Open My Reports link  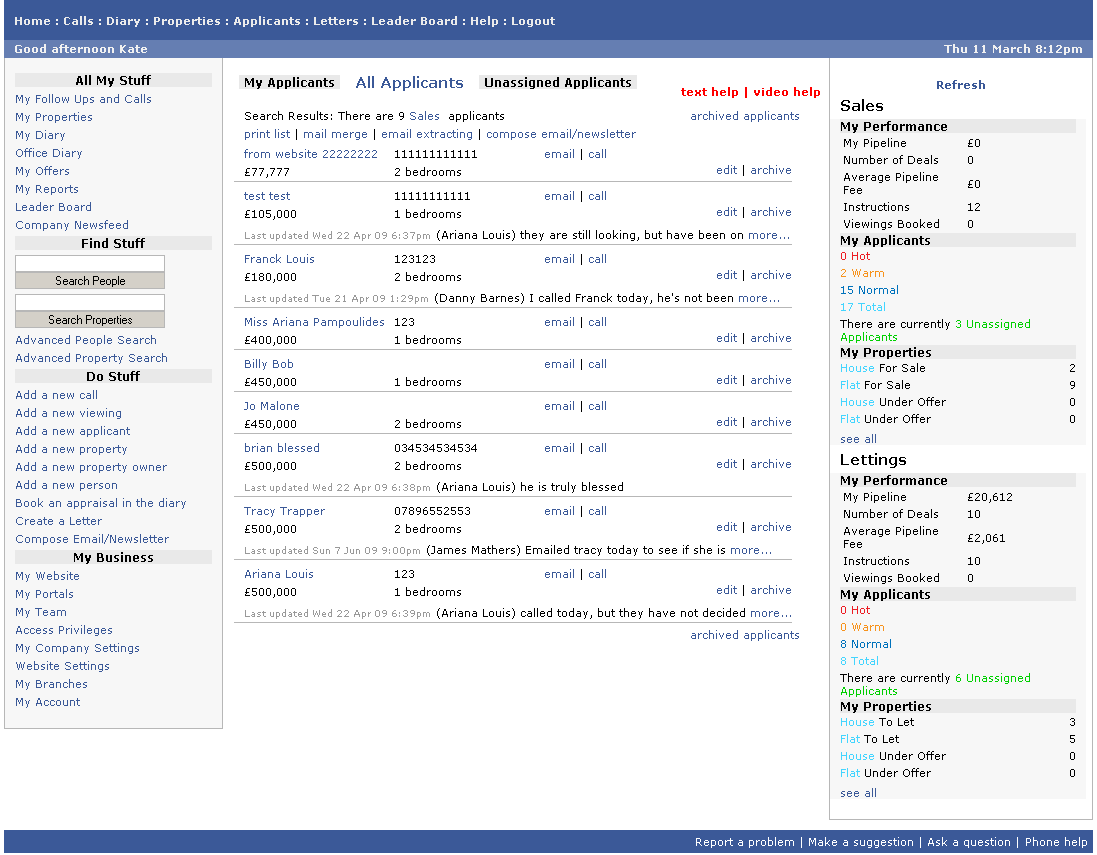[x=47, y=190]
